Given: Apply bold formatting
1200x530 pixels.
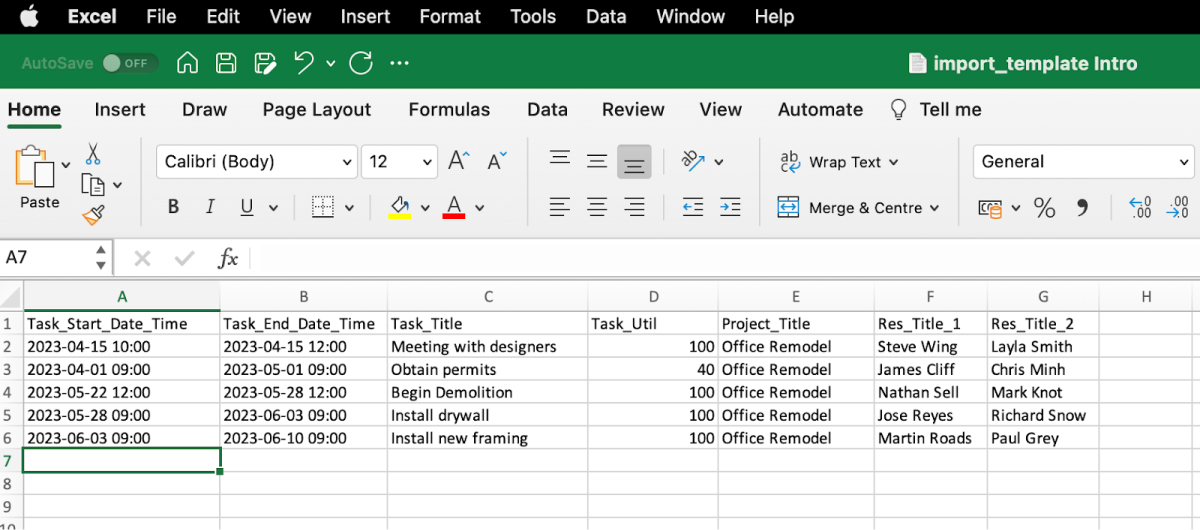Looking at the screenshot, I should pyautogui.click(x=173, y=208).
